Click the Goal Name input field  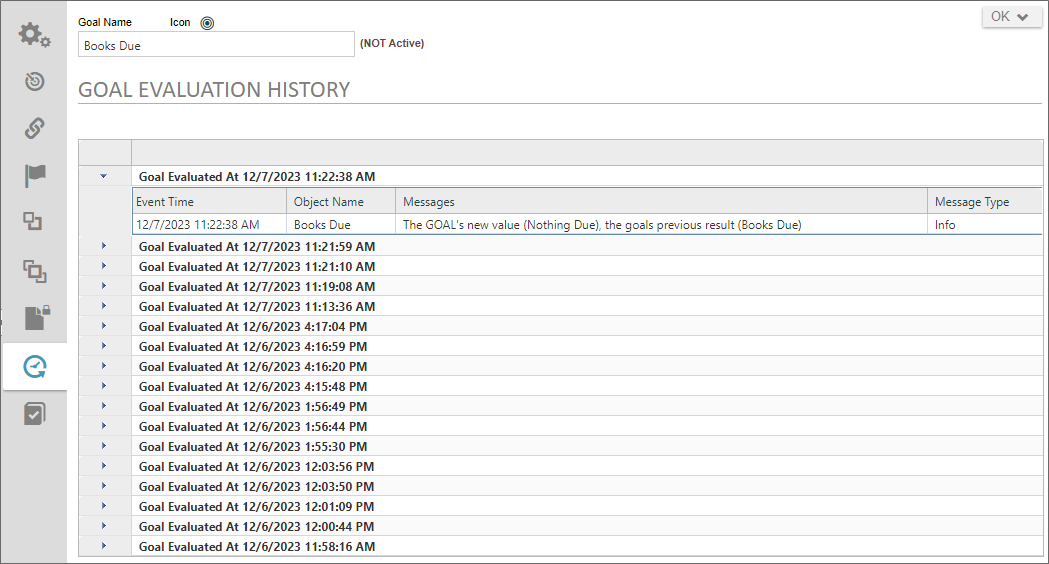(x=216, y=45)
